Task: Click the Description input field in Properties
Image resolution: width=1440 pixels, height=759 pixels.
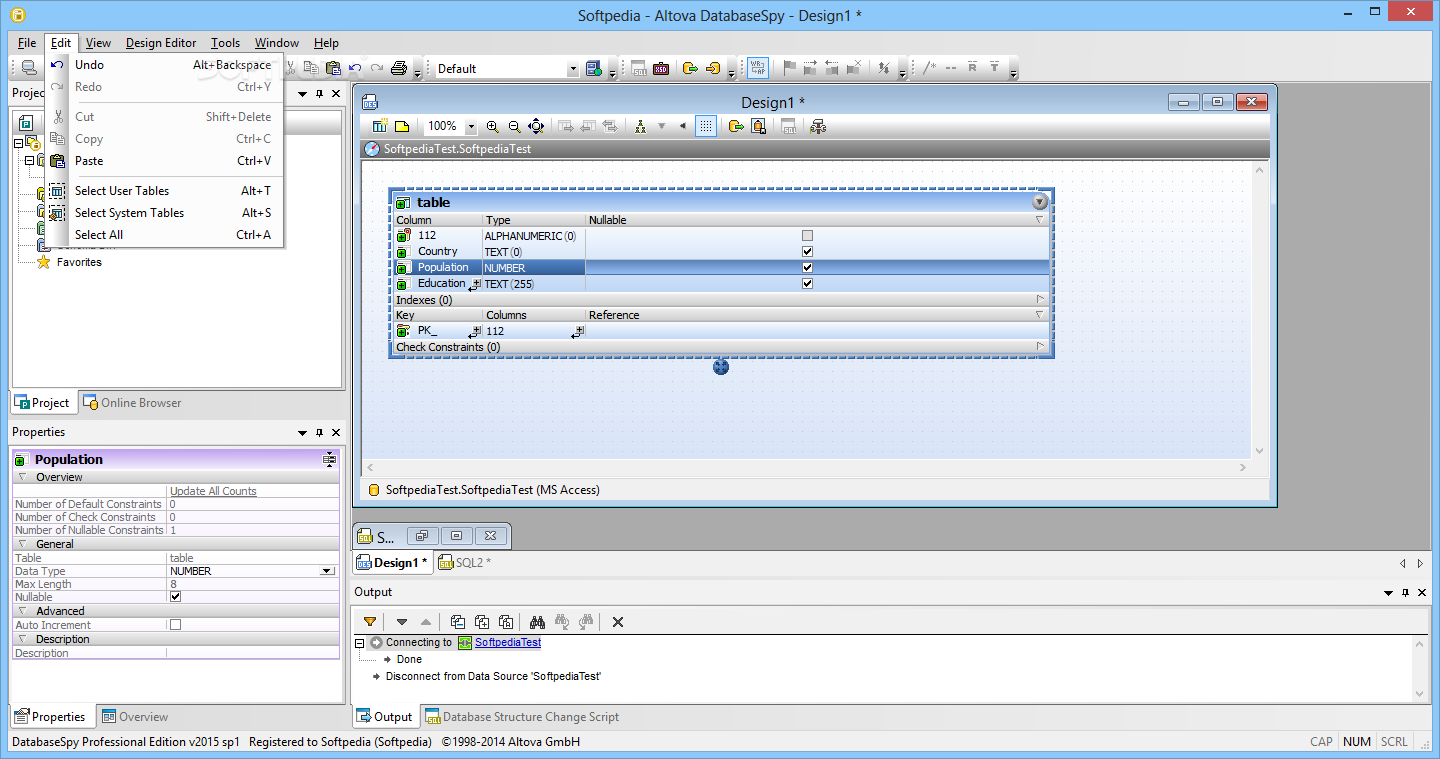Action: click(253, 653)
